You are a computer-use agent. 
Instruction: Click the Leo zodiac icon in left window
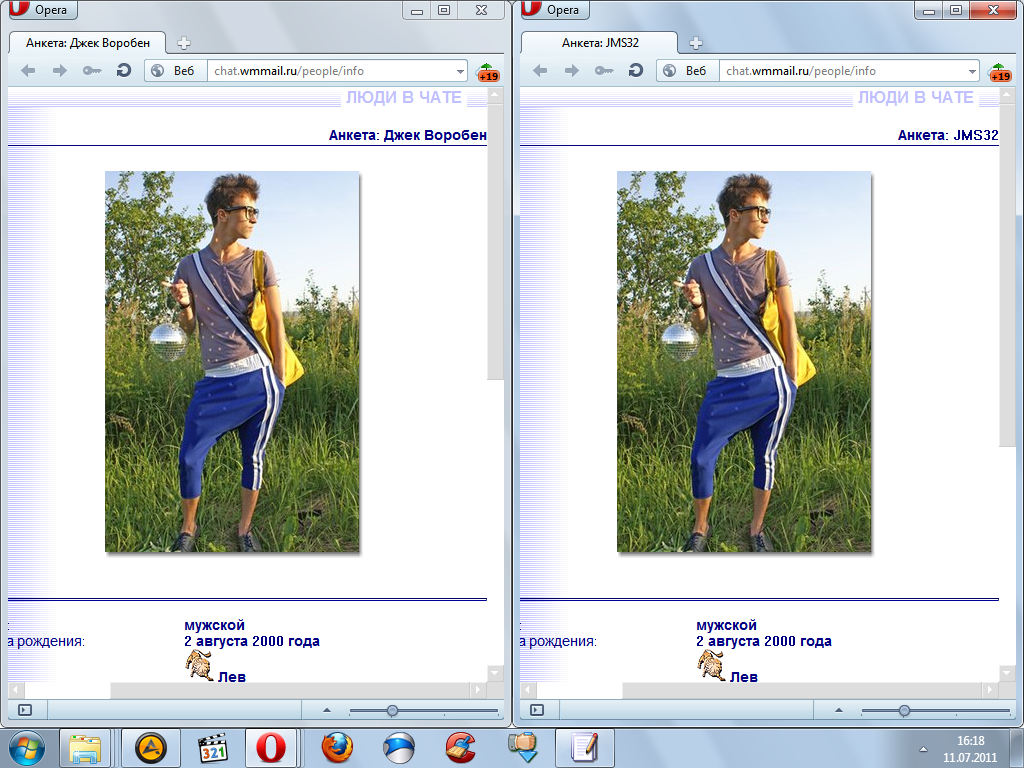click(199, 666)
